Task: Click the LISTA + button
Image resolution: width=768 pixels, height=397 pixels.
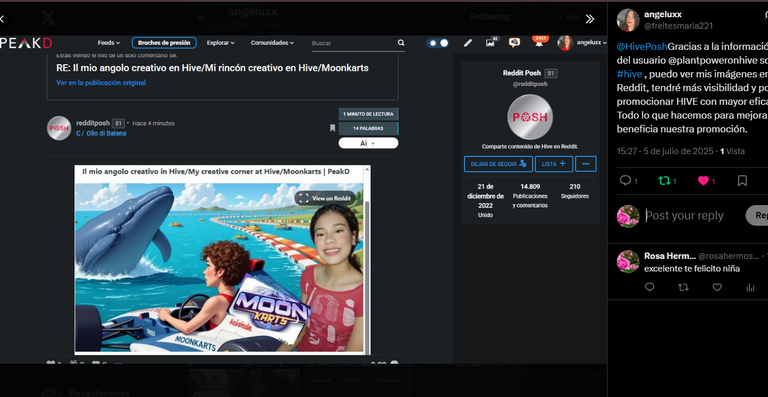Action: 554,164
